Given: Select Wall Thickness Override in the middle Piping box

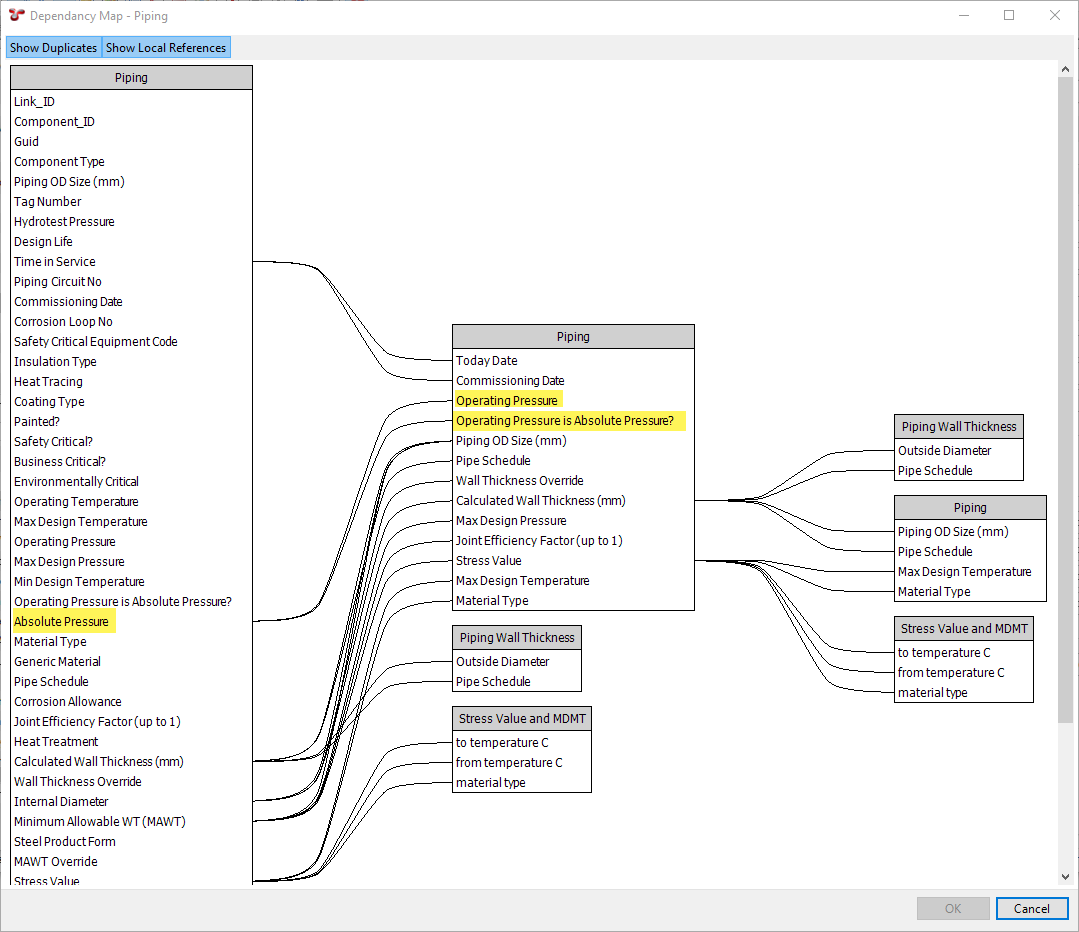Looking at the screenshot, I should point(520,480).
